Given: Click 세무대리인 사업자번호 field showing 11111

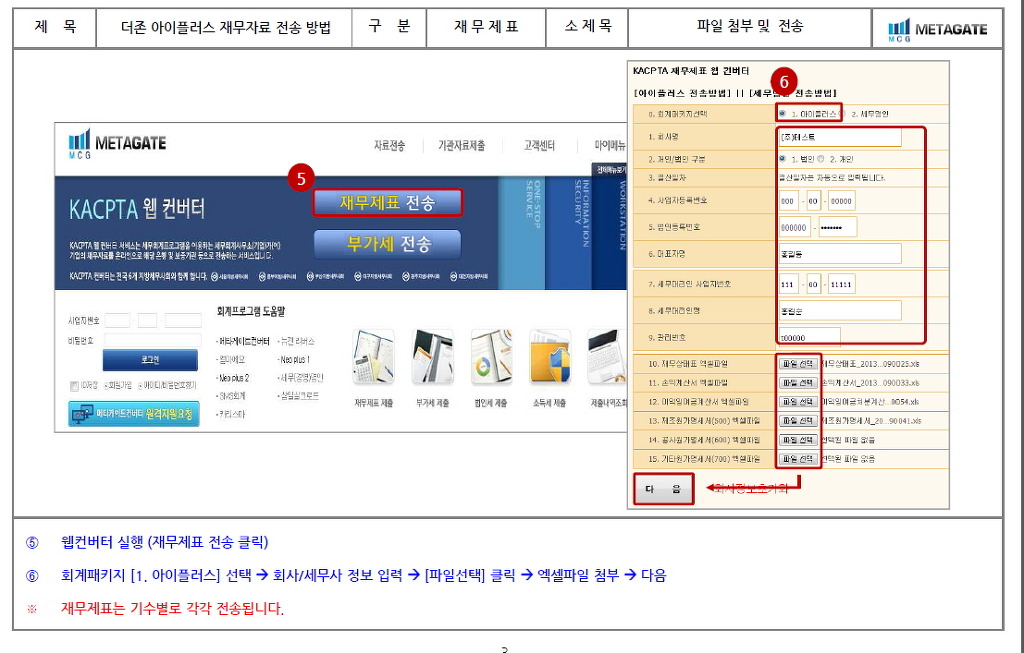Looking at the screenshot, I should click(x=840, y=284).
